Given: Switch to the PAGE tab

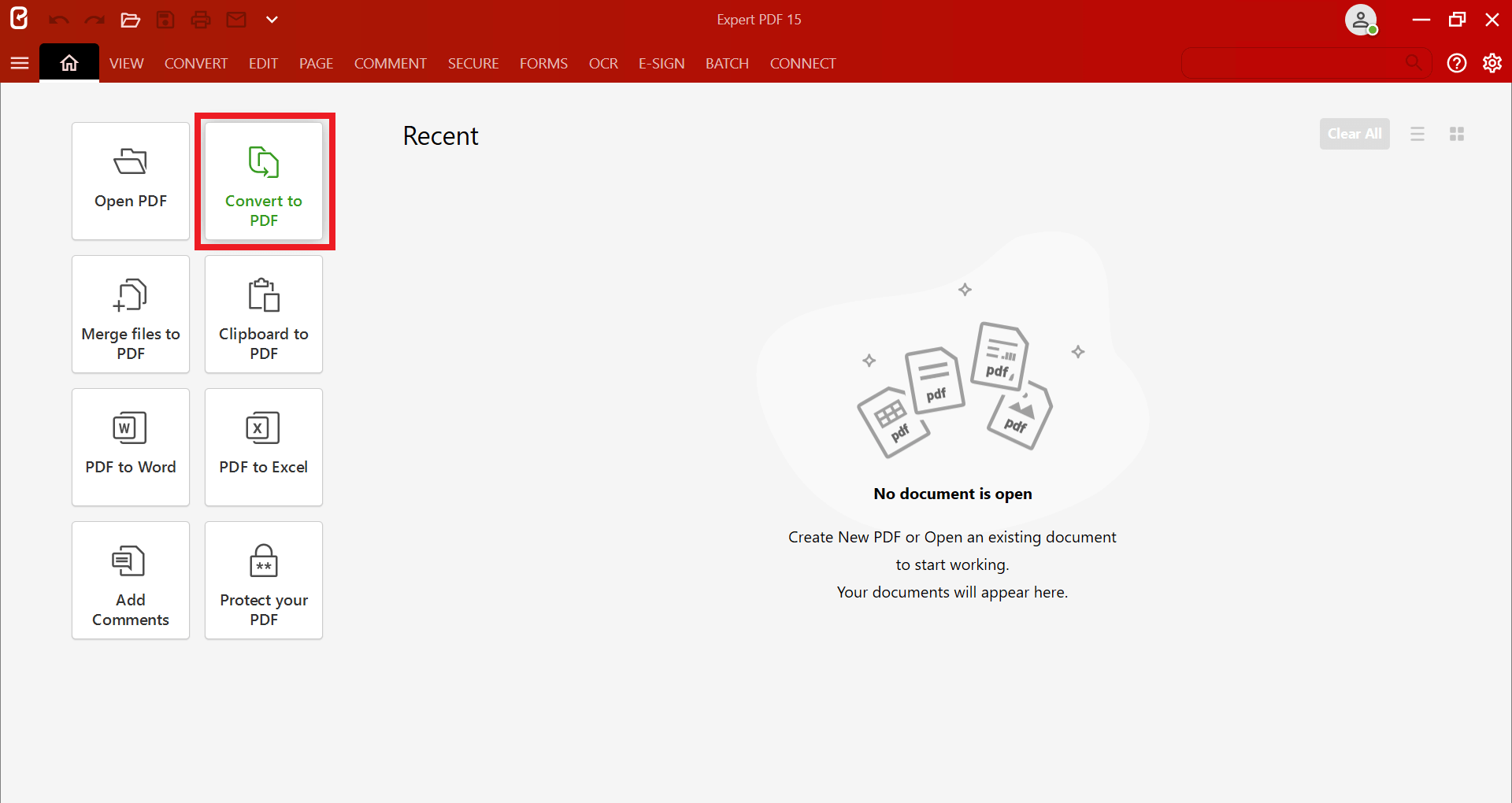Looking at the screenshot, I should coord(317,63).
